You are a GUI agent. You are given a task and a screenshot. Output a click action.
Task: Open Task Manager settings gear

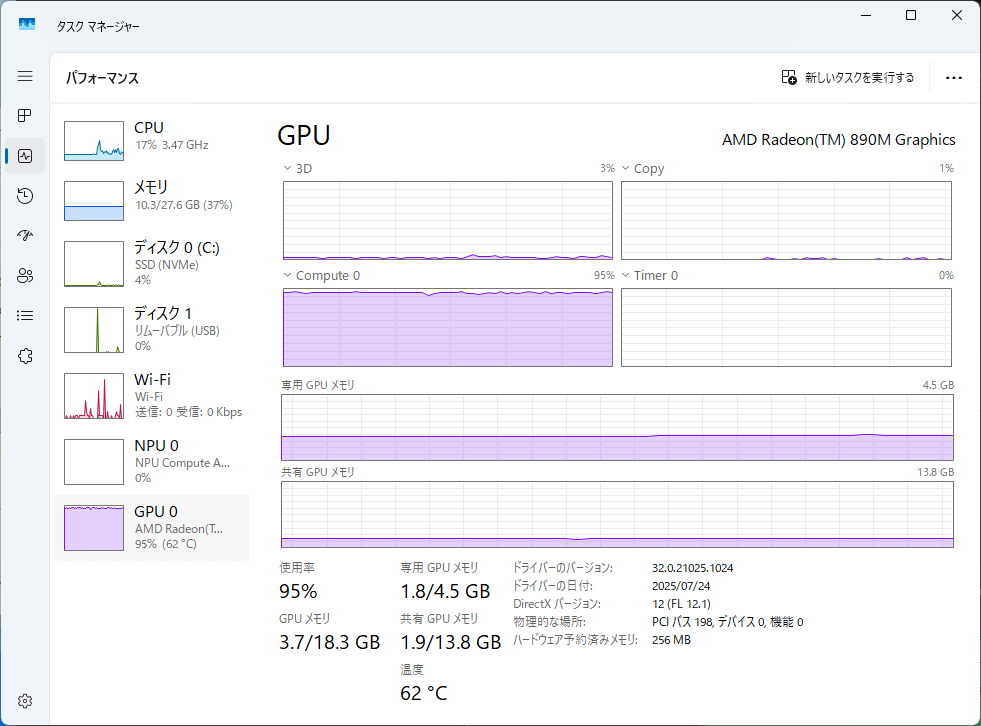click(25, 701)
